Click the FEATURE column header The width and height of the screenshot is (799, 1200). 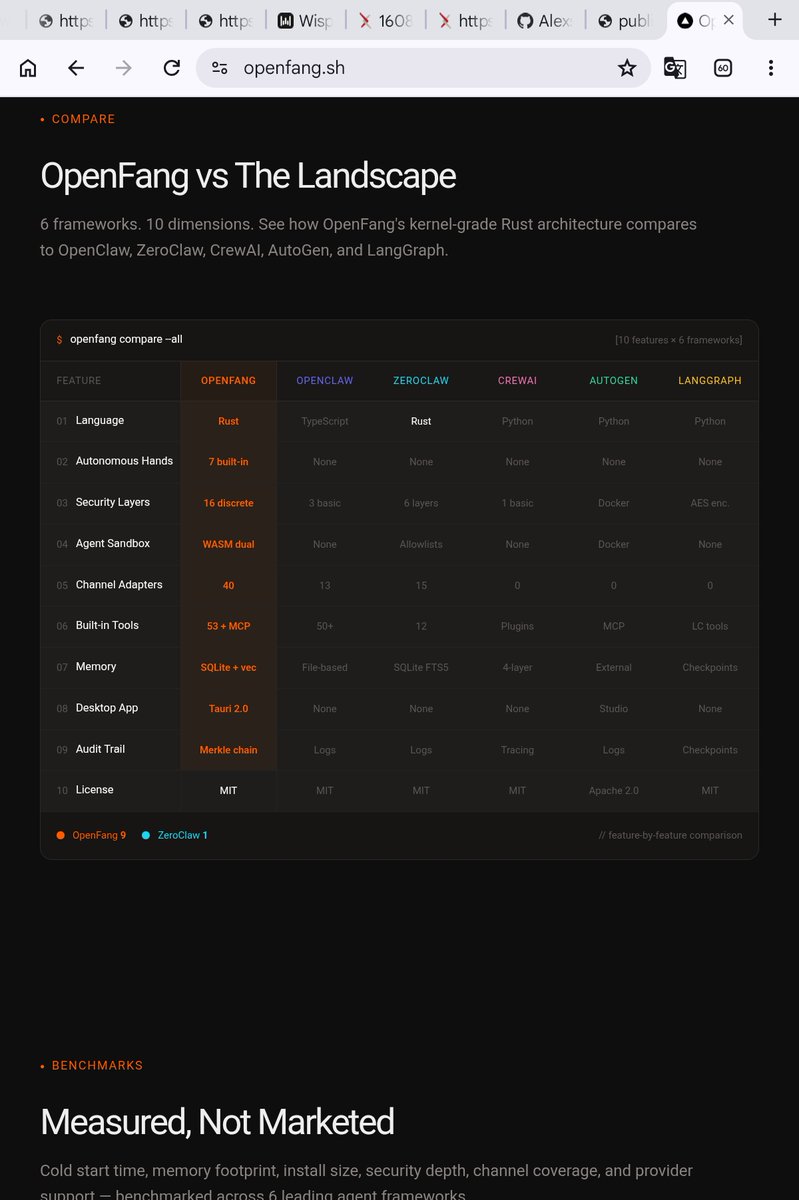pos(79,381)
